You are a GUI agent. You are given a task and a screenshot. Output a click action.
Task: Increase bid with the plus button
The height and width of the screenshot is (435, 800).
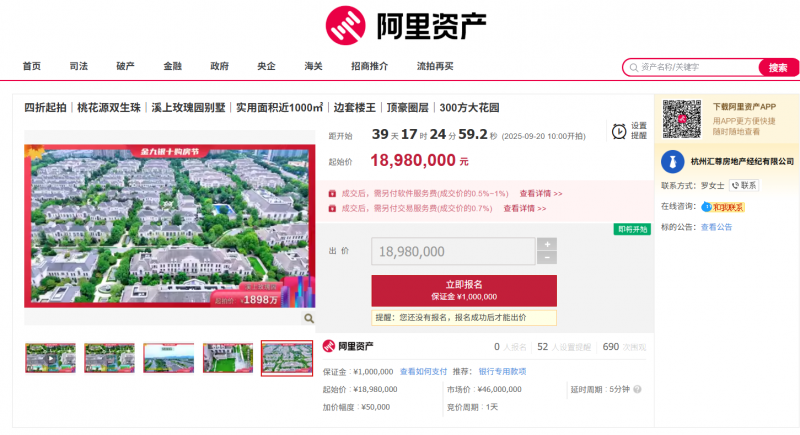[547, 244]
